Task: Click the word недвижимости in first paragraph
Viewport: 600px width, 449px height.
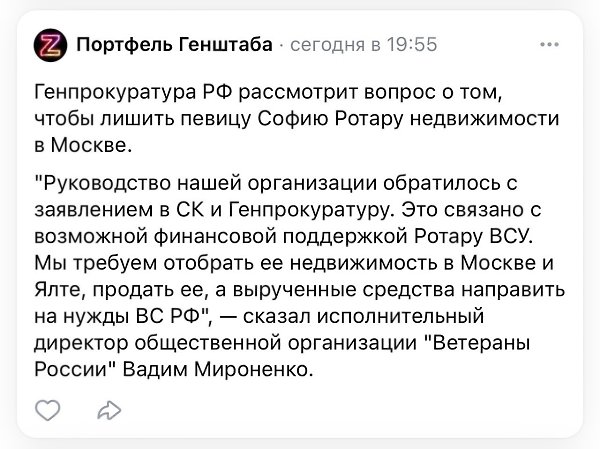Action: [485, 119]
